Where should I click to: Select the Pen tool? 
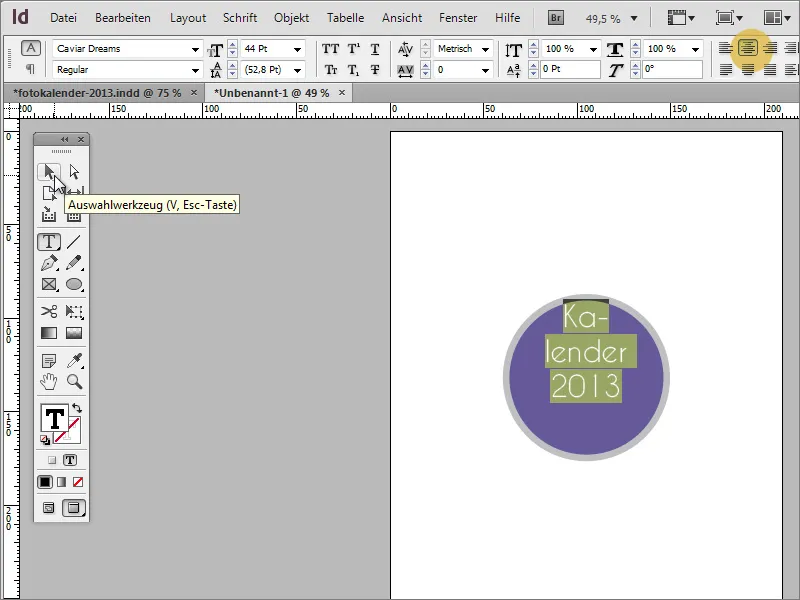[x=49, y=263]
